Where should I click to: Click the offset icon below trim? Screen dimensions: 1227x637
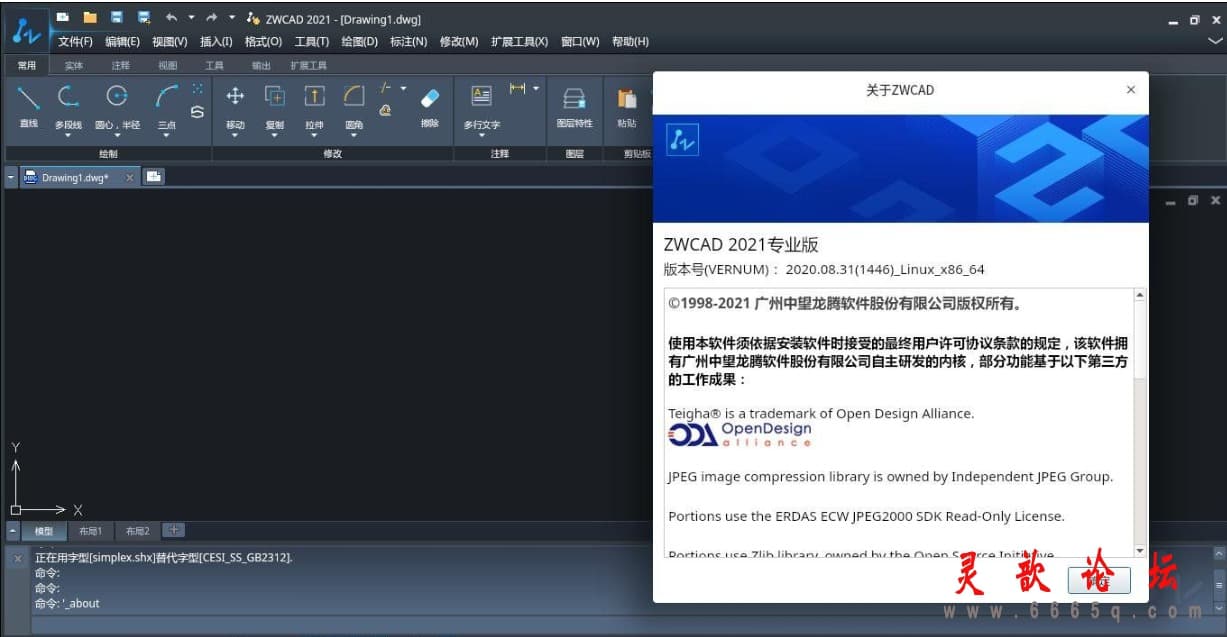(x=386, y=111)
